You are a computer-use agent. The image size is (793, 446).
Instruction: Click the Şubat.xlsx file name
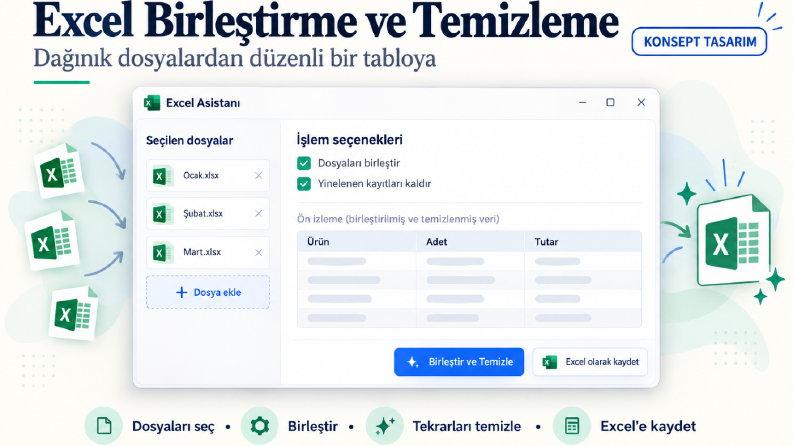pyautogui.click(x=203, y=213)
